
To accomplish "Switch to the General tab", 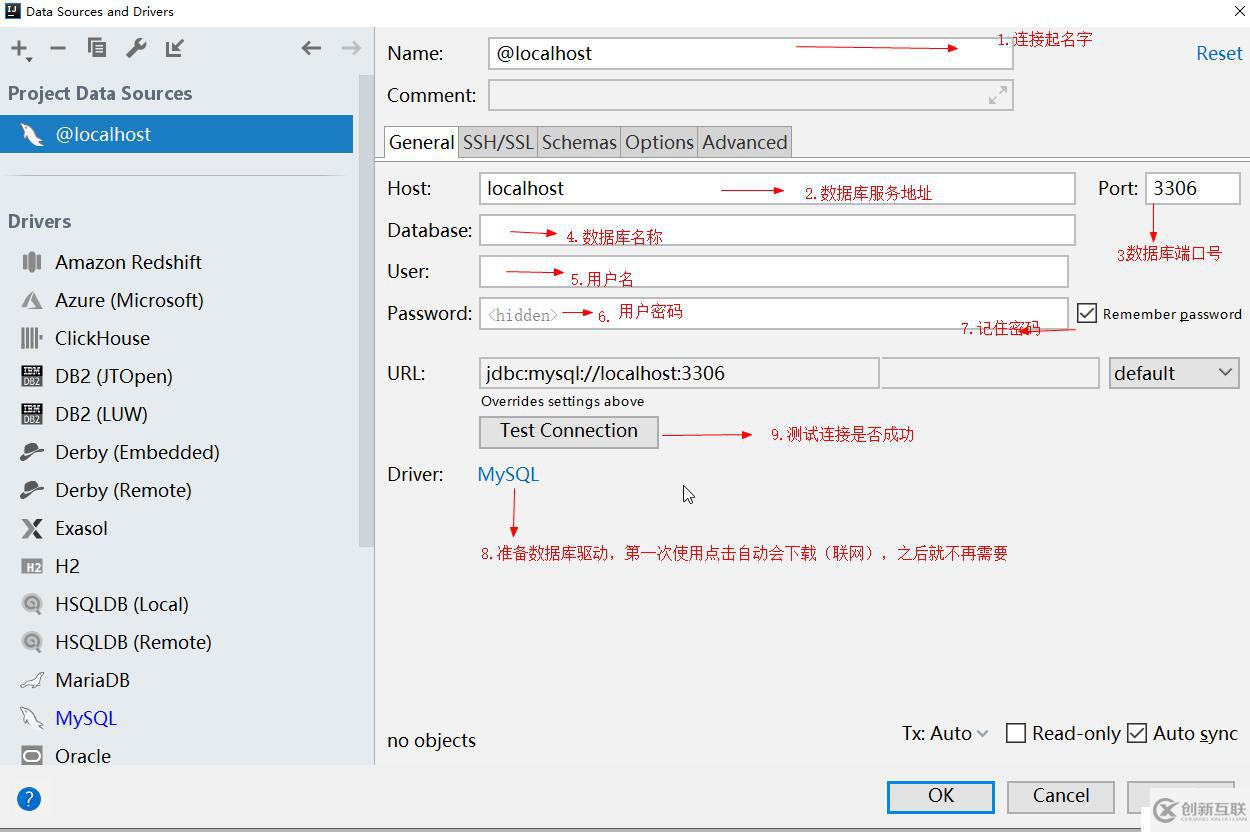I will tap(421, 142).
